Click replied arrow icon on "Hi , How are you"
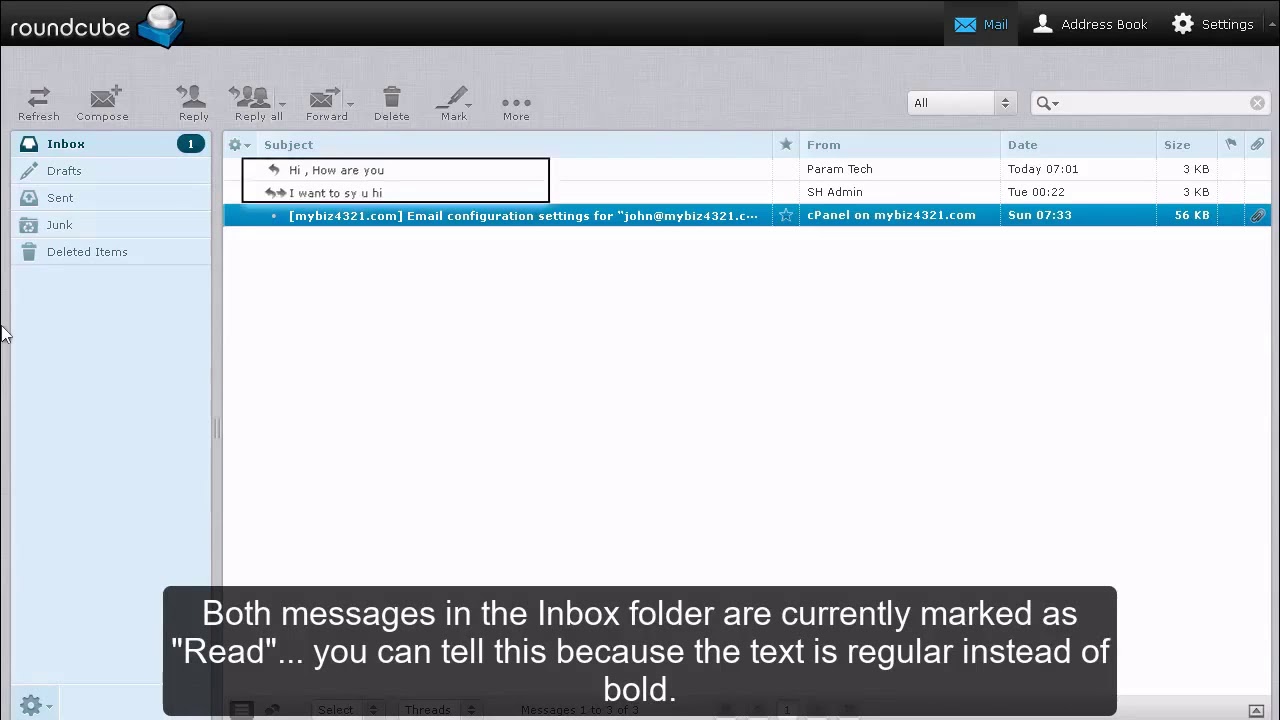The image size is (1280, 720). tap(274, 170)
